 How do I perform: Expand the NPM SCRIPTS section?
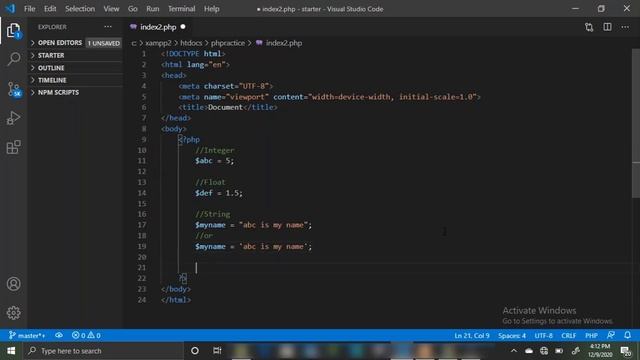pos(76,92)
